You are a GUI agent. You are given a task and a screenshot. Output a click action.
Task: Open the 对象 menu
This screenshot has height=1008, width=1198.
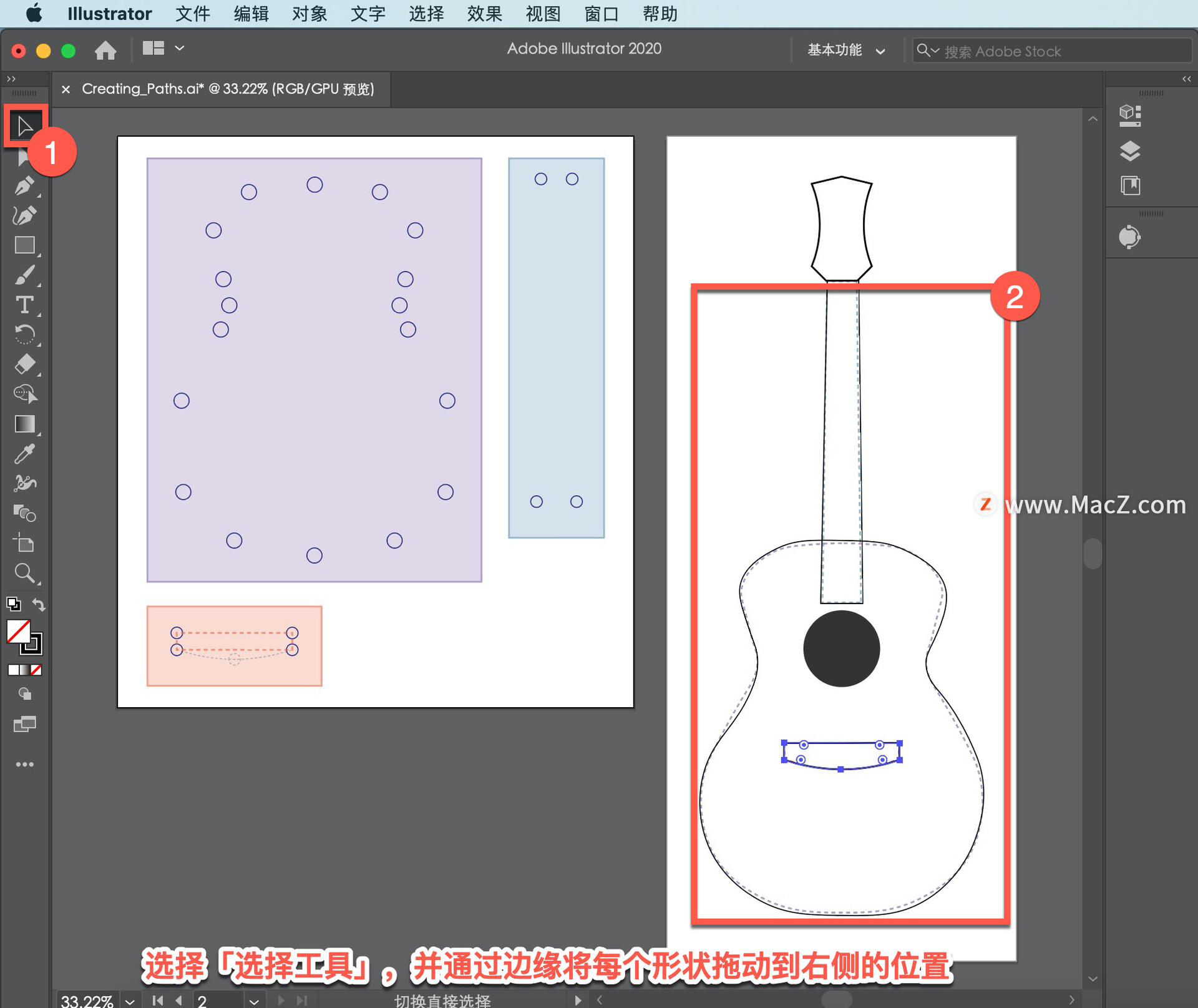pos(309,13)
